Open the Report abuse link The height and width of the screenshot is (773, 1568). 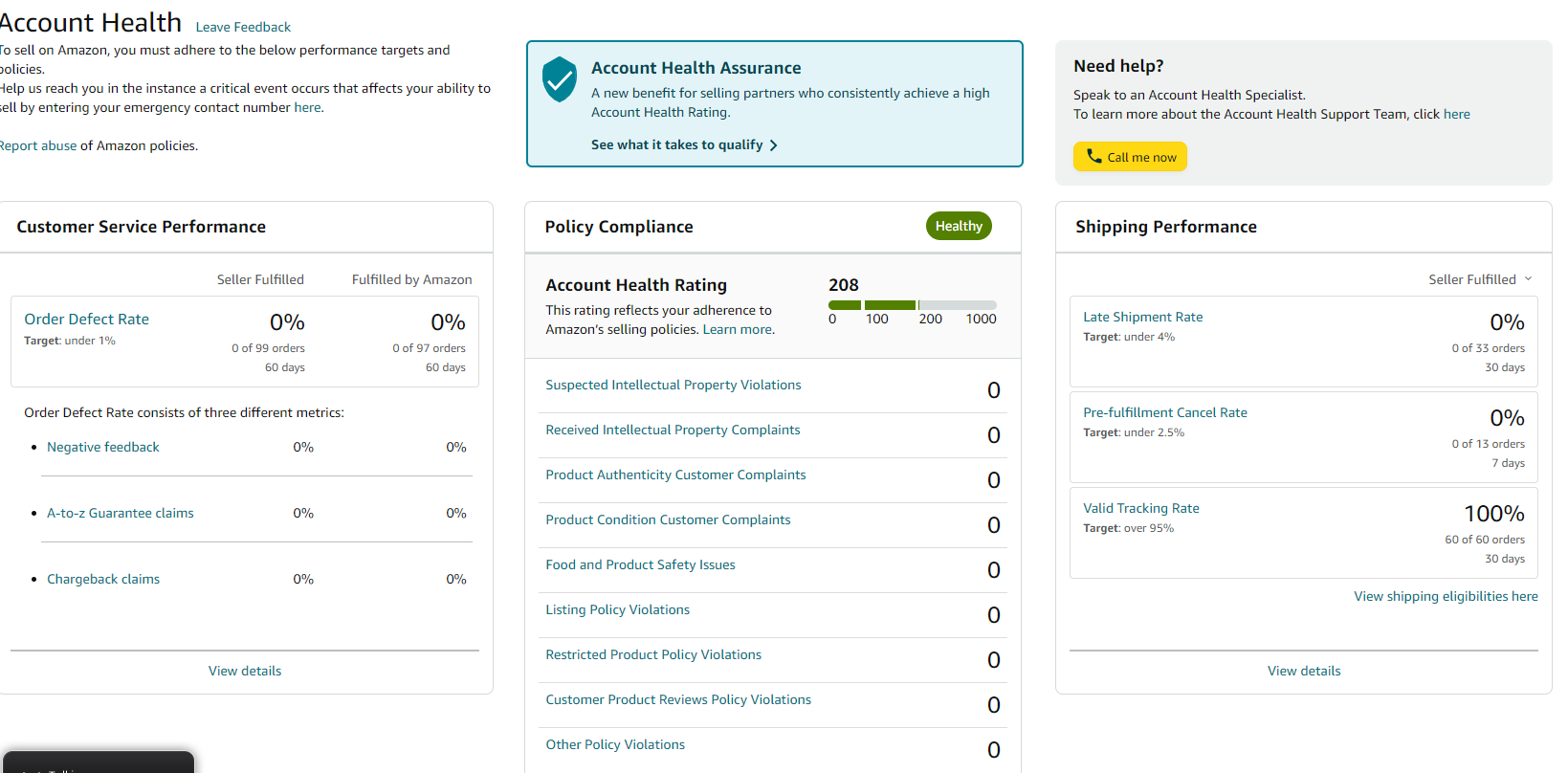click(37, 145)
